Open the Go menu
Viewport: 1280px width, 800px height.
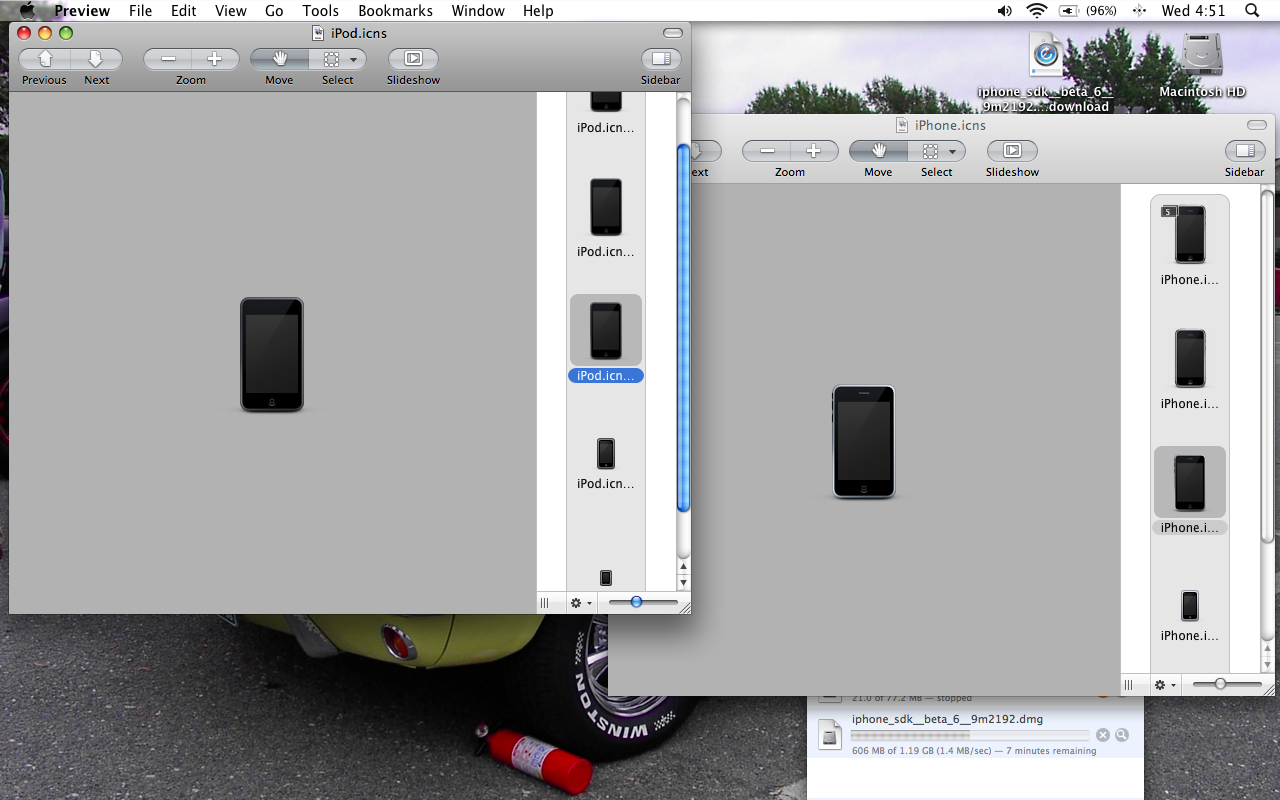click(x=275, y=11)
